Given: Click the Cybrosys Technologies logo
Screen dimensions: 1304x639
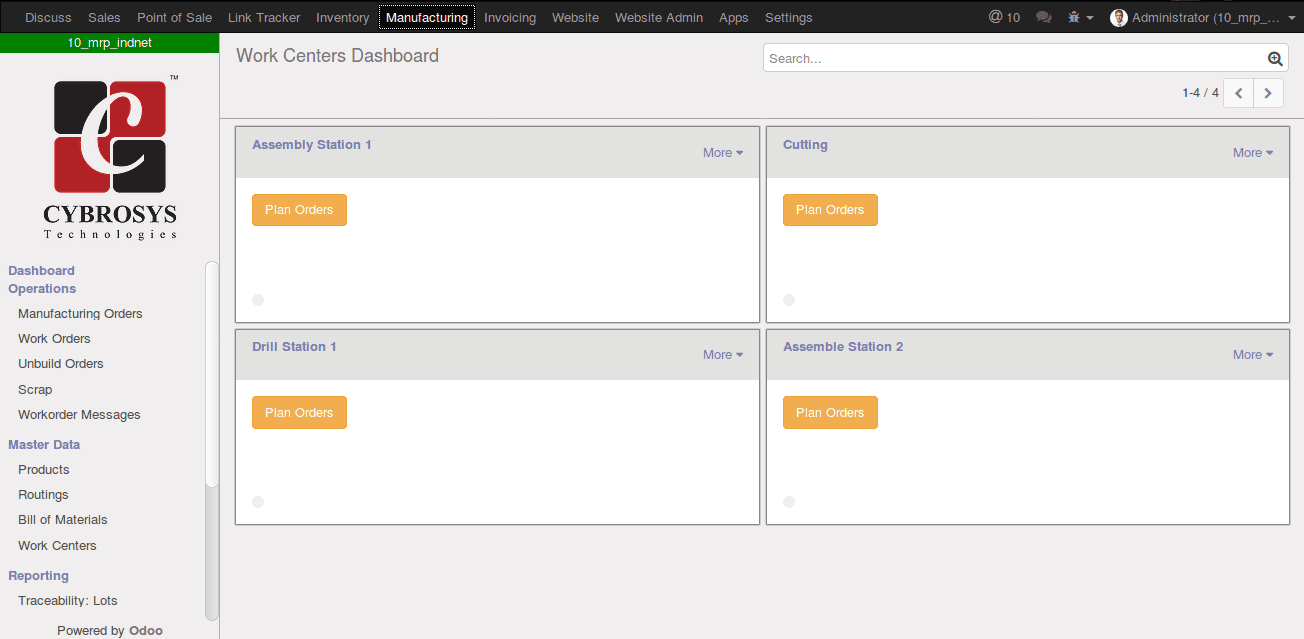Looking at the screenshot, I should tap(110, 157).
